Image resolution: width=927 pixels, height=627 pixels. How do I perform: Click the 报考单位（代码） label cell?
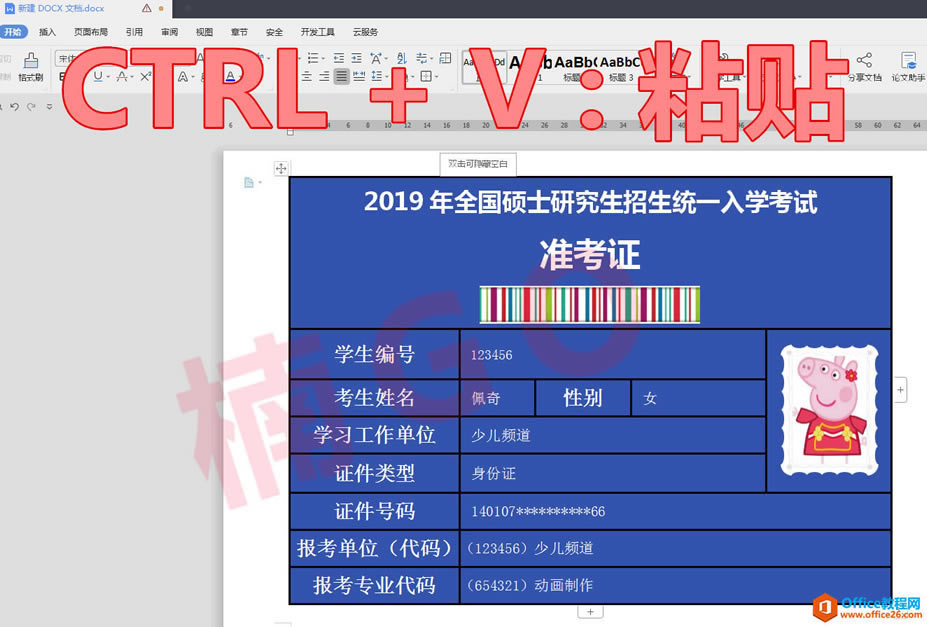click(x=375, y=548)
